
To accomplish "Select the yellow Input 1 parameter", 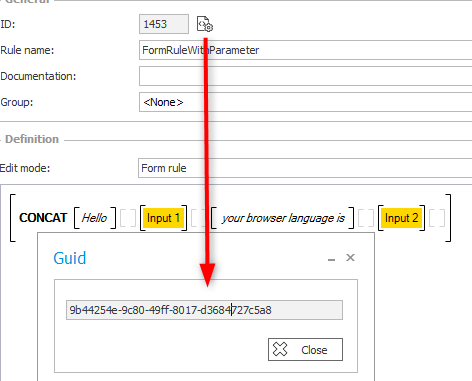I will pyautogui.click(x=163, y=218).
